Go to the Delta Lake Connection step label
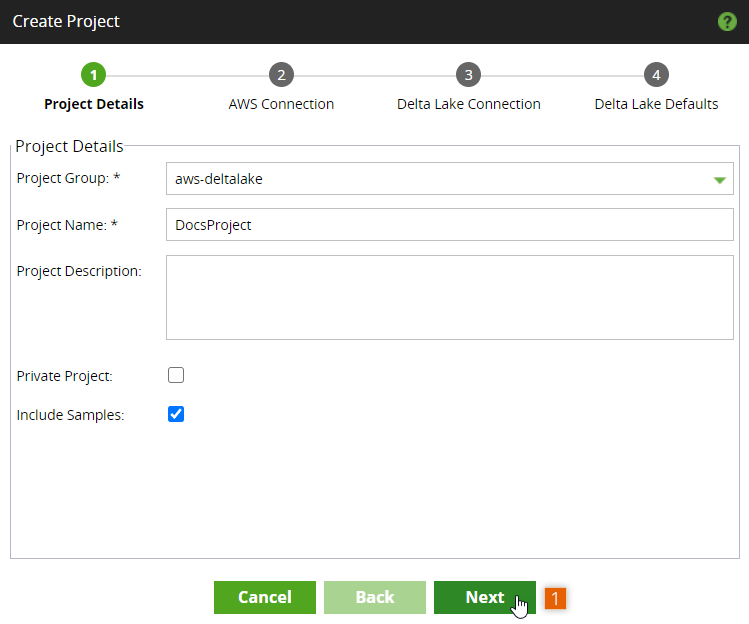The height and width of the screenshot is (624, 749). tap(469, 104)
